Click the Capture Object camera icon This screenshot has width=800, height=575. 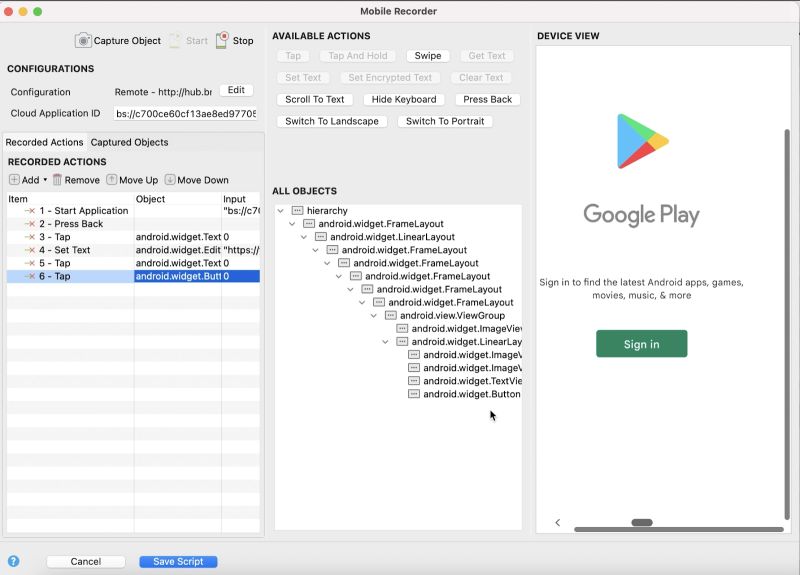coord(83,40)
